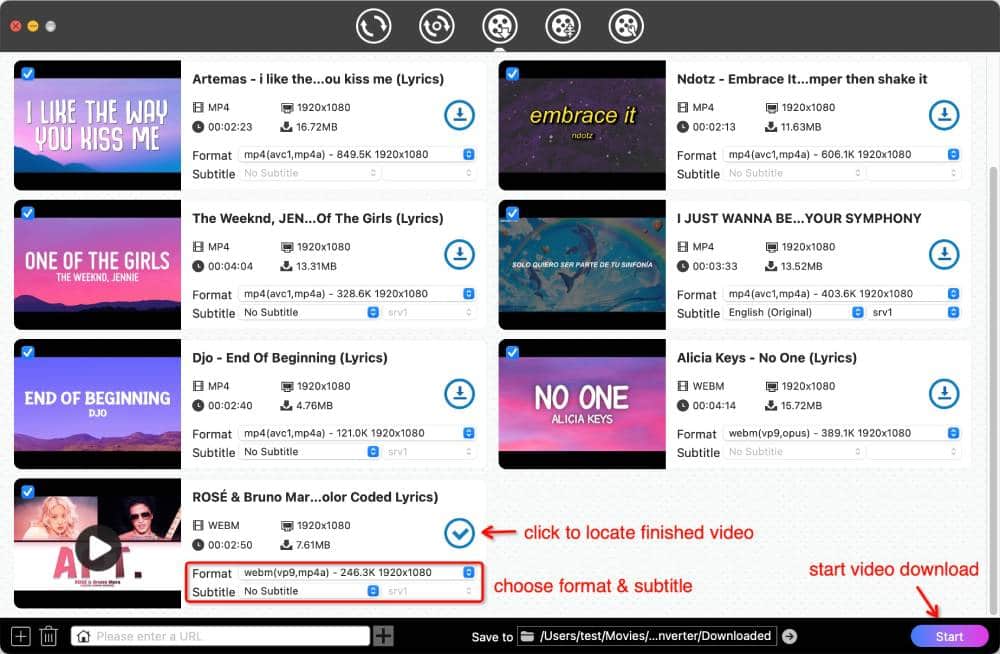Select the Download film reel tab

click(x=499, y=26)
